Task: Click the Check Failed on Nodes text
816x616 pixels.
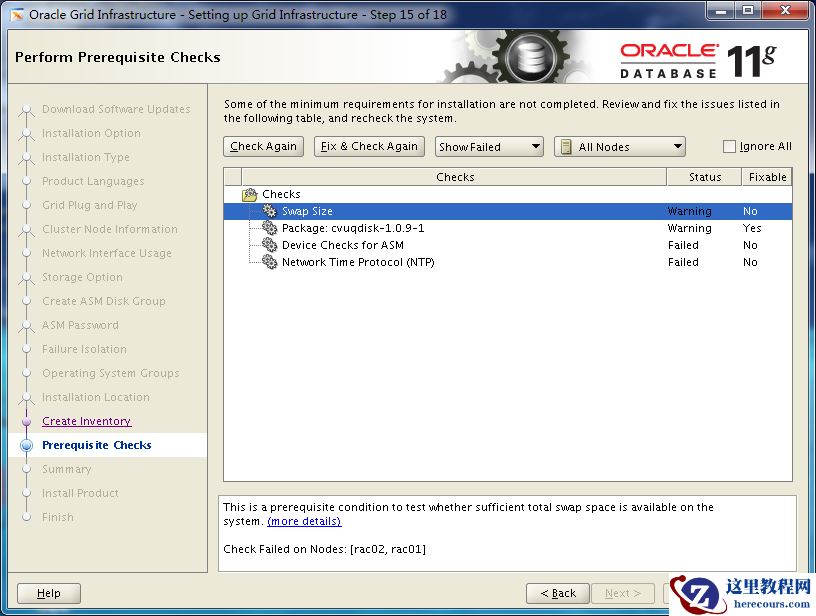Action: pyautogui.click(x=324, y=549)
